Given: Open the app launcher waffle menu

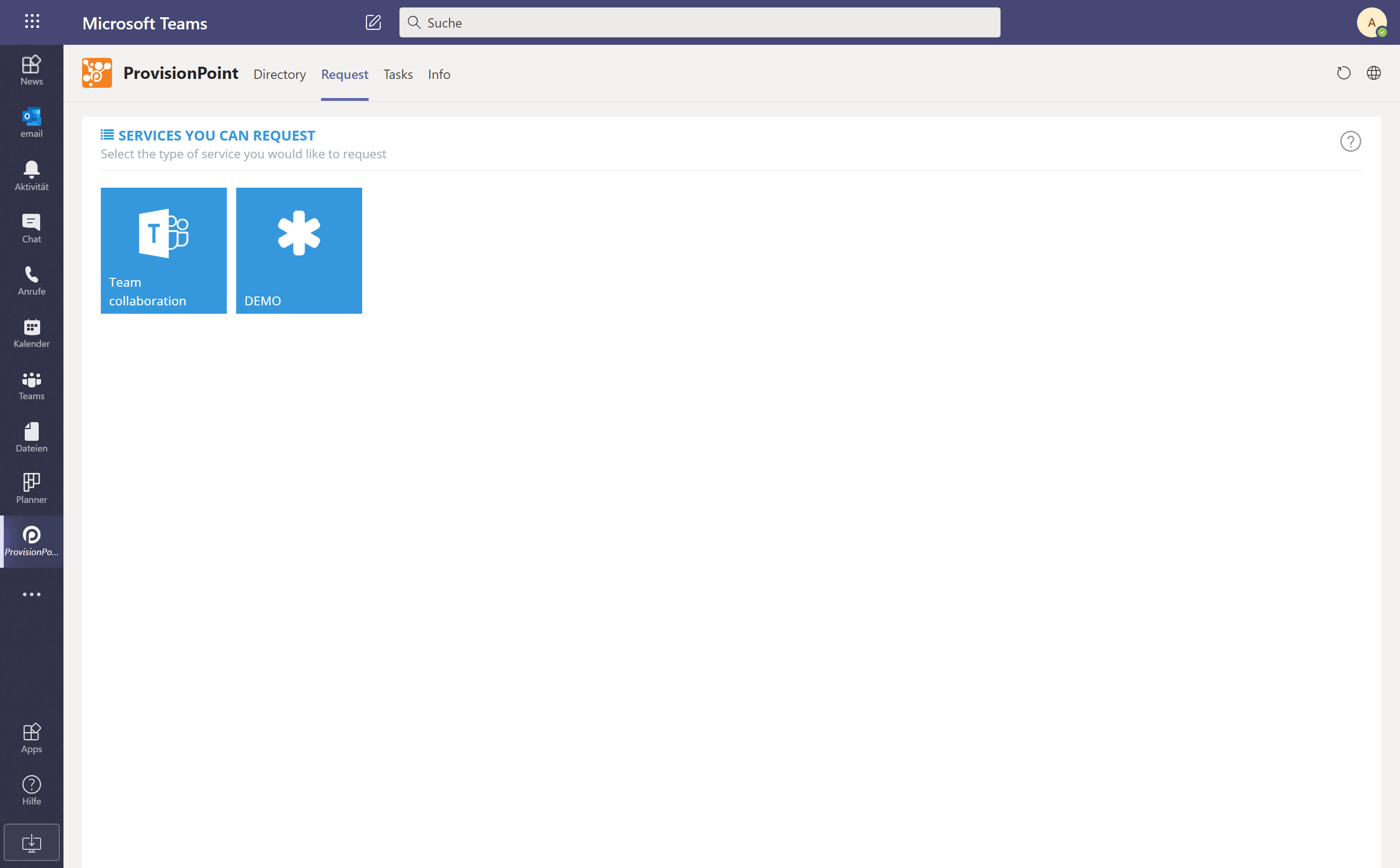Looking at the screenshot, I should (x=32, y=22).
